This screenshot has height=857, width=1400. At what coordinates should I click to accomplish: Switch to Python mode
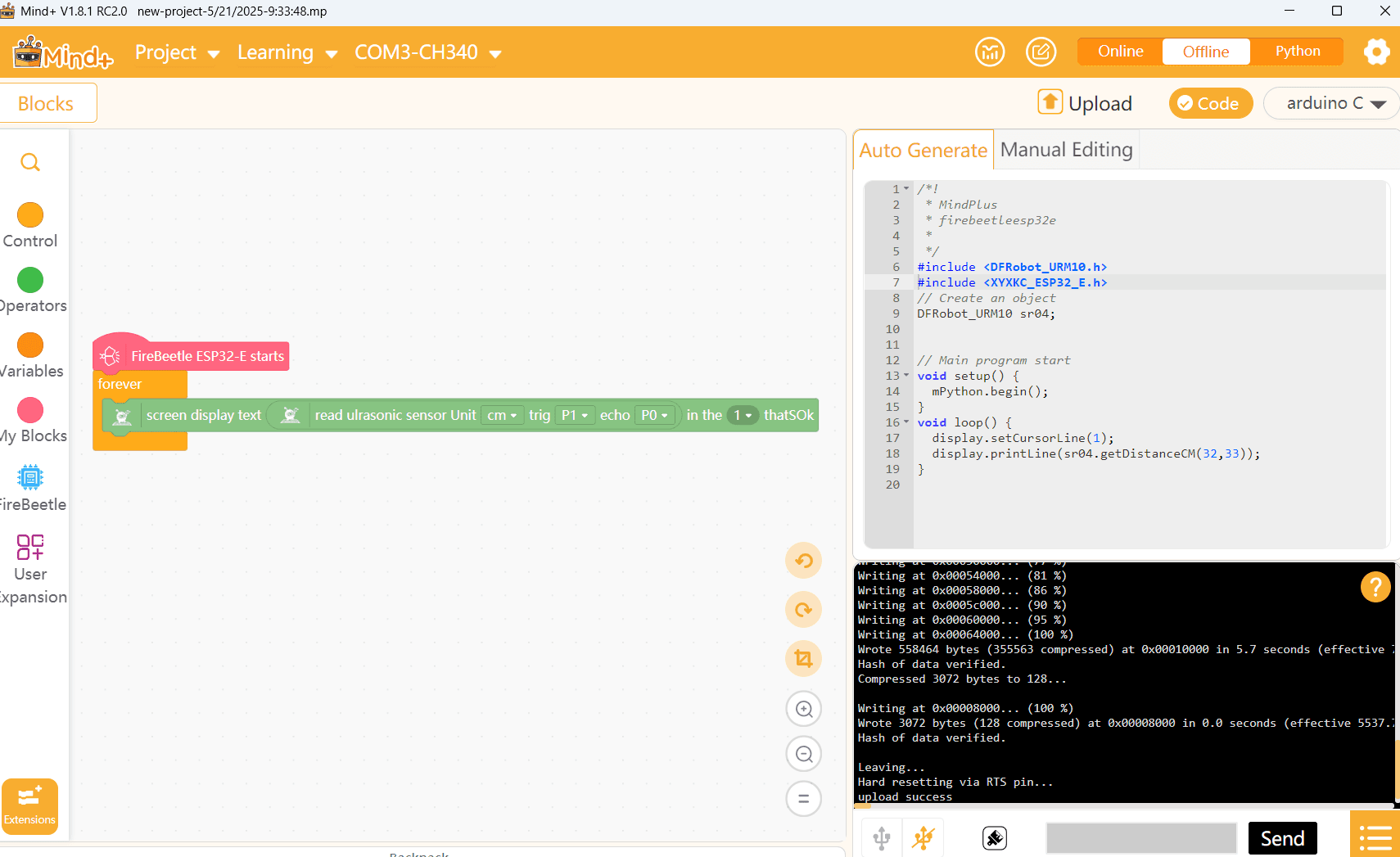coord(1298,52)
